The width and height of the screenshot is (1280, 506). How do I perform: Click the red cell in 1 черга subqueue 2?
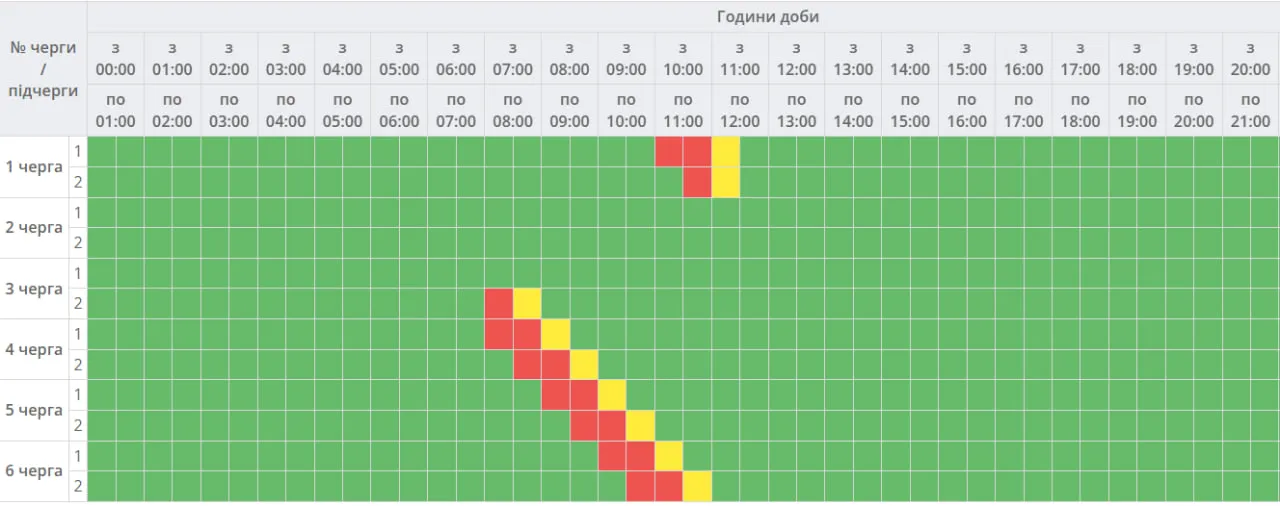pos(697,183)
